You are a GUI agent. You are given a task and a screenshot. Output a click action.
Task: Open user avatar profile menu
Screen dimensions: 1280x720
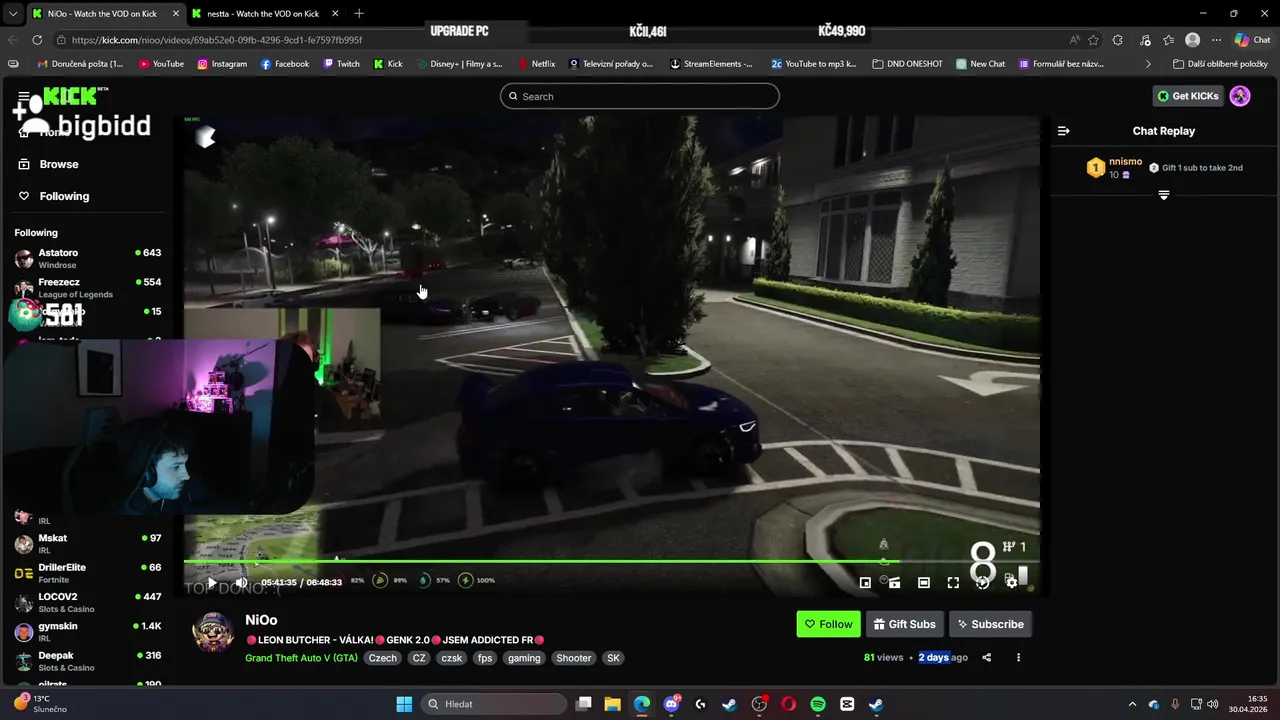1240,96
